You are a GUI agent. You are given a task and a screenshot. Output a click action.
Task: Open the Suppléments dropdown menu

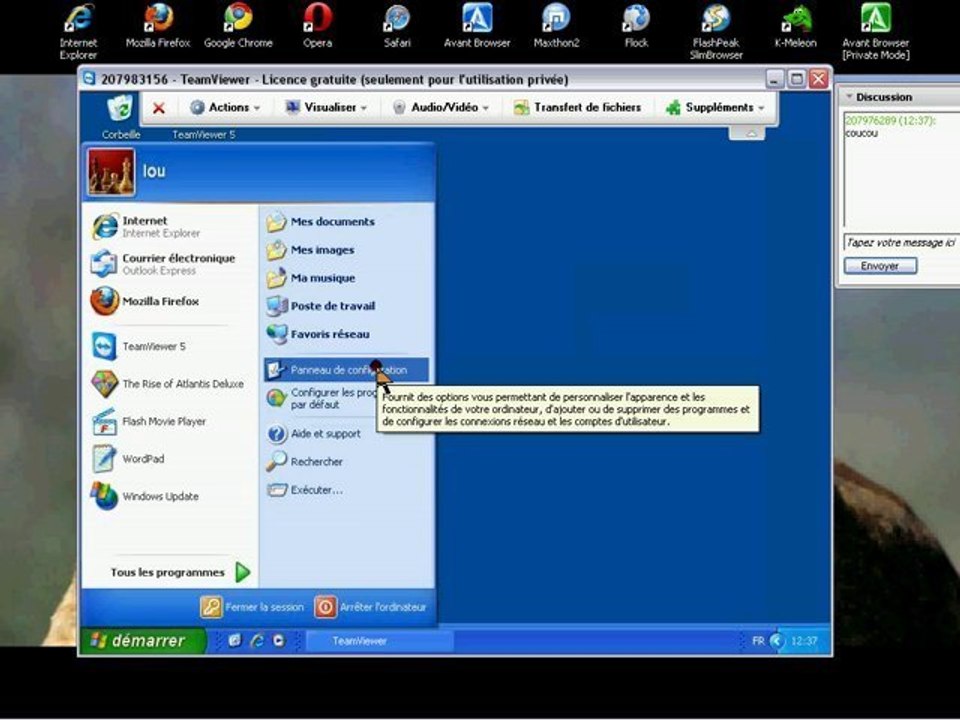(716, 107)
